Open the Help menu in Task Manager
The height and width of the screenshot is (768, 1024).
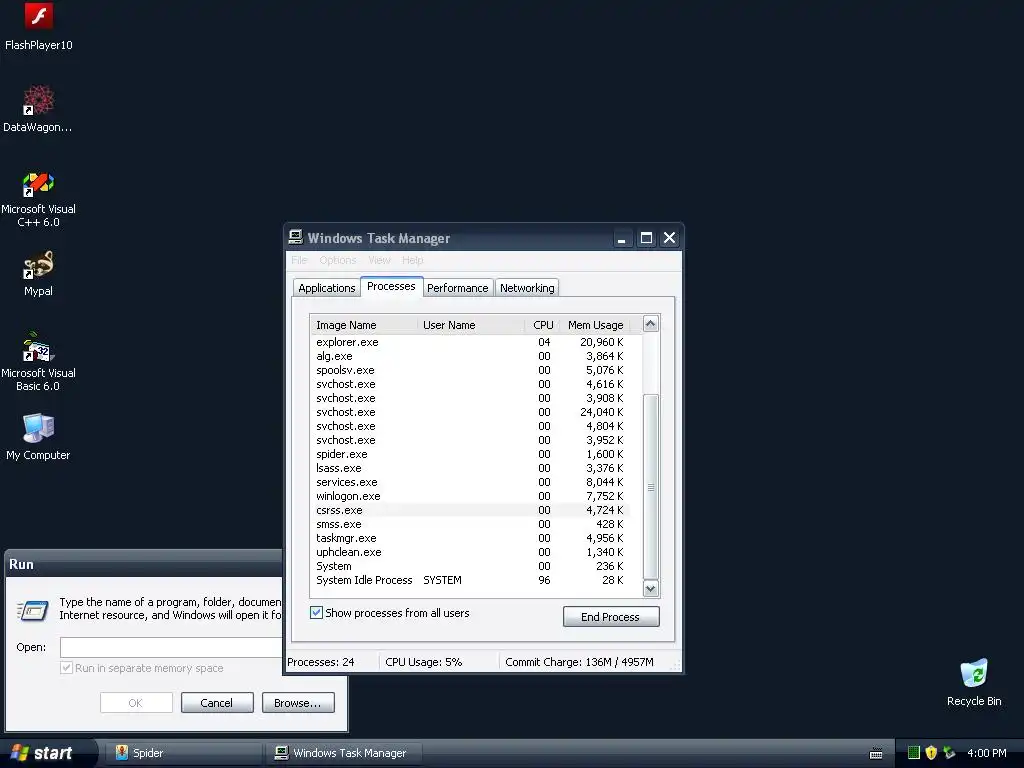tap(413, 260)
